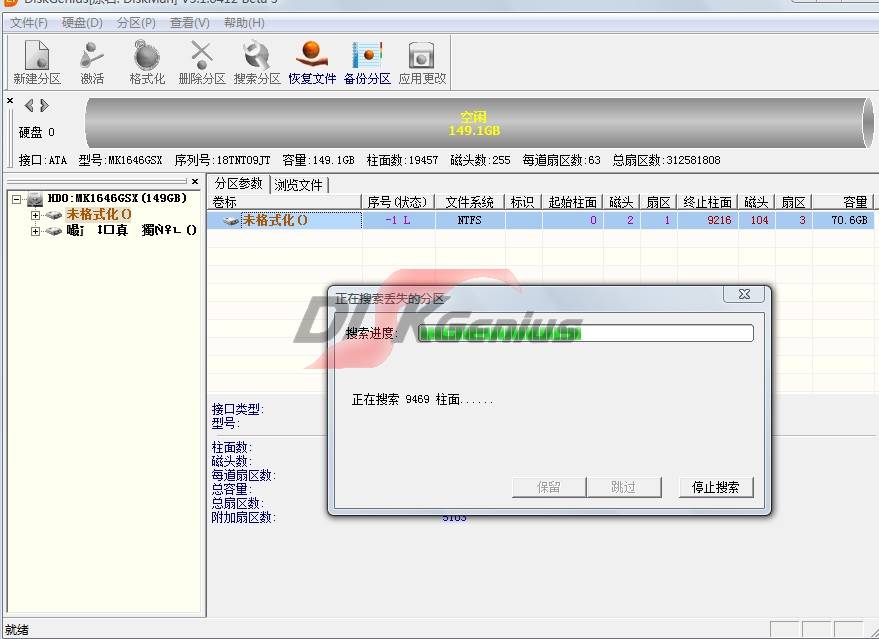Open the 查看(V) menu

[189, 23]
